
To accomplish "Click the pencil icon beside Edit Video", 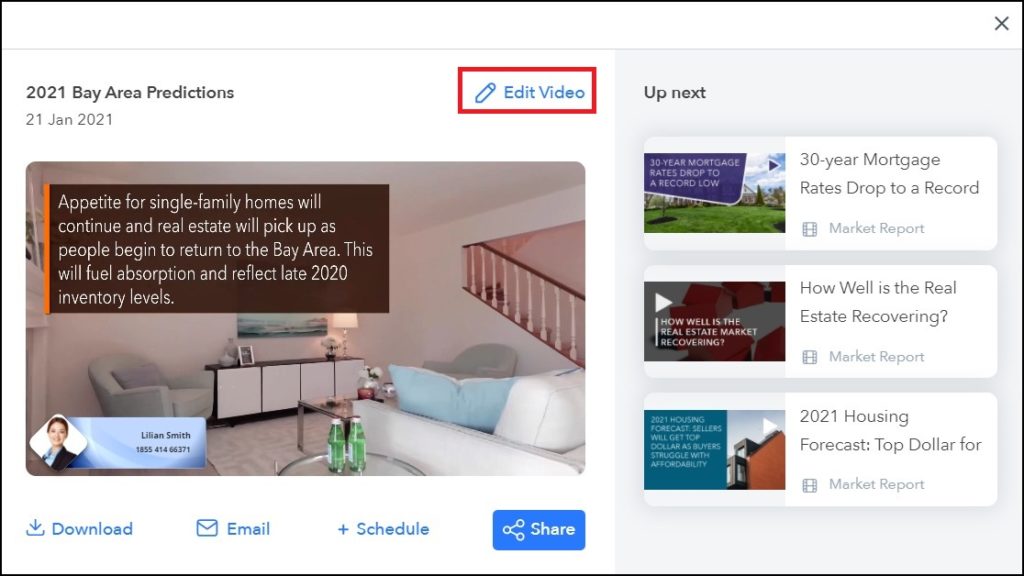I will click(x=485, y=93).
